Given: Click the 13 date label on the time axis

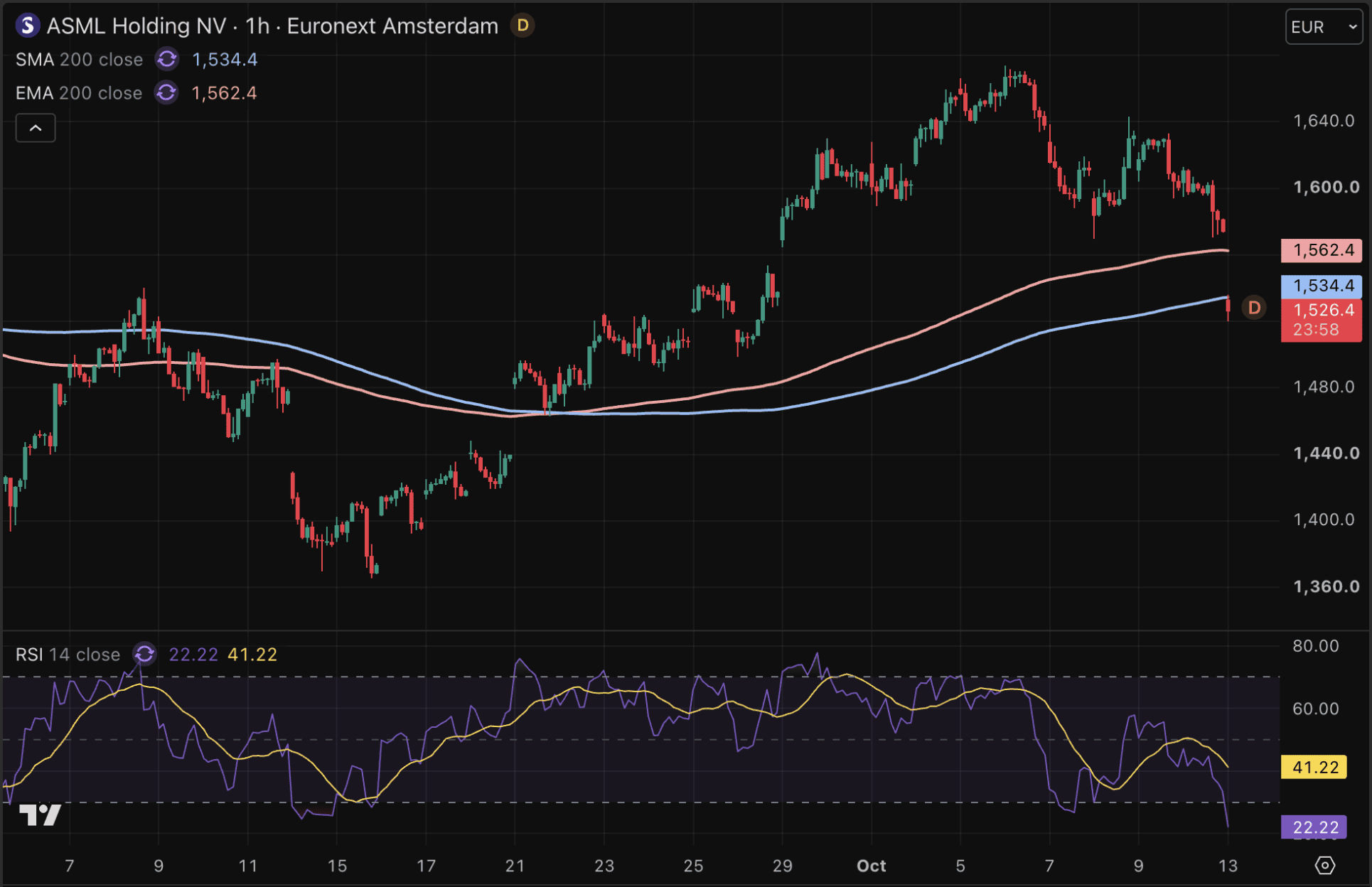Looking at the screenshot, I should pos(1228,866).
